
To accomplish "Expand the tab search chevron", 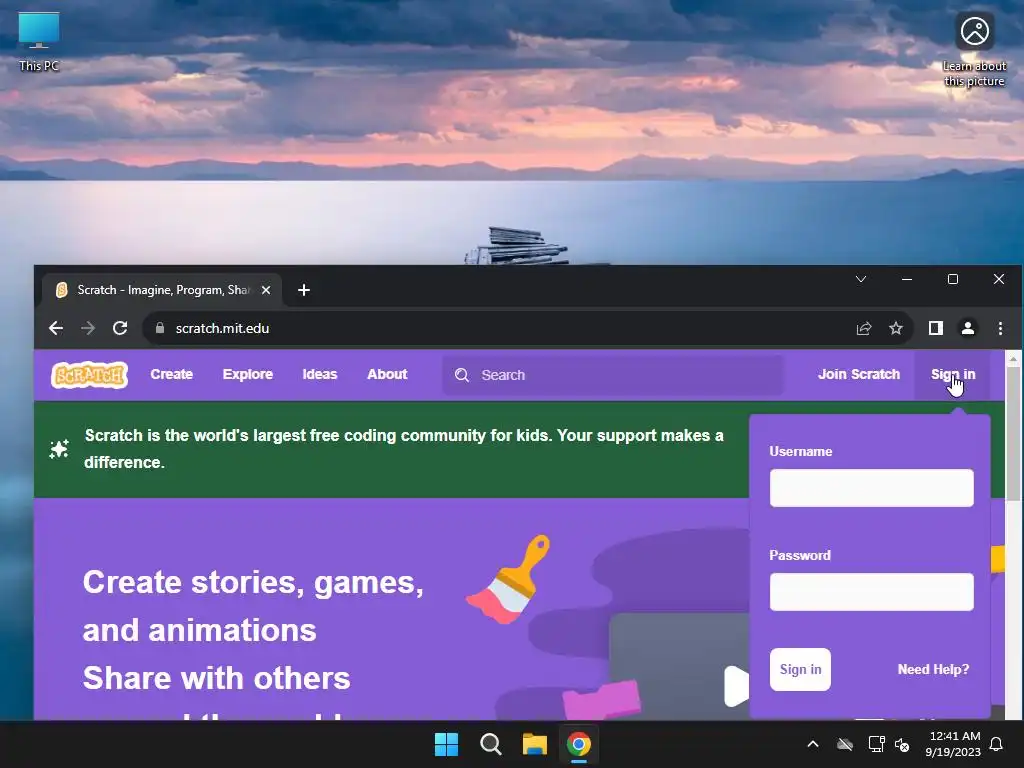I will pyautogui.click(x=861, y=279).
